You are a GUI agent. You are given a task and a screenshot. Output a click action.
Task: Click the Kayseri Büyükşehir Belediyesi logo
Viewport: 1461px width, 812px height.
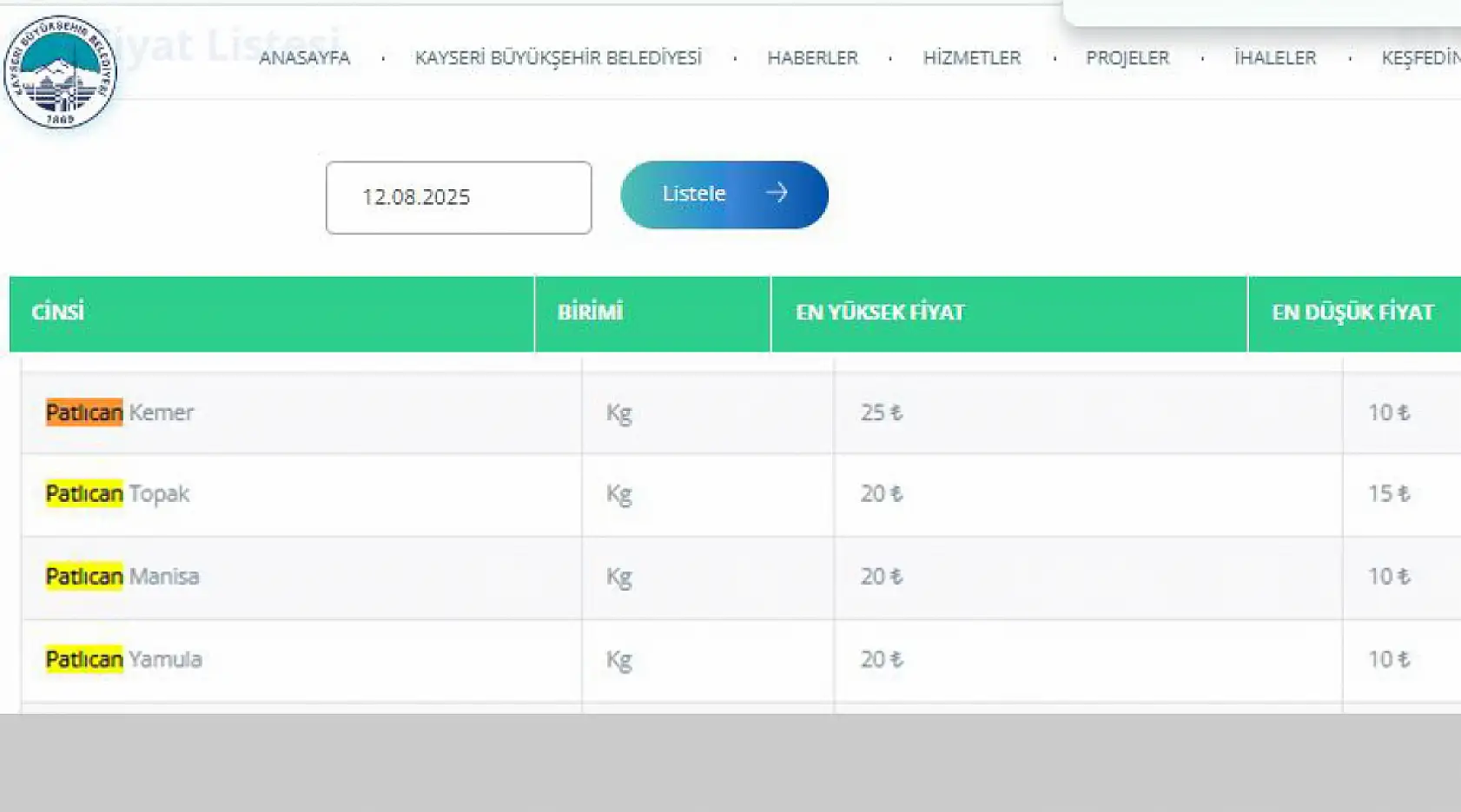coord(61,71)
